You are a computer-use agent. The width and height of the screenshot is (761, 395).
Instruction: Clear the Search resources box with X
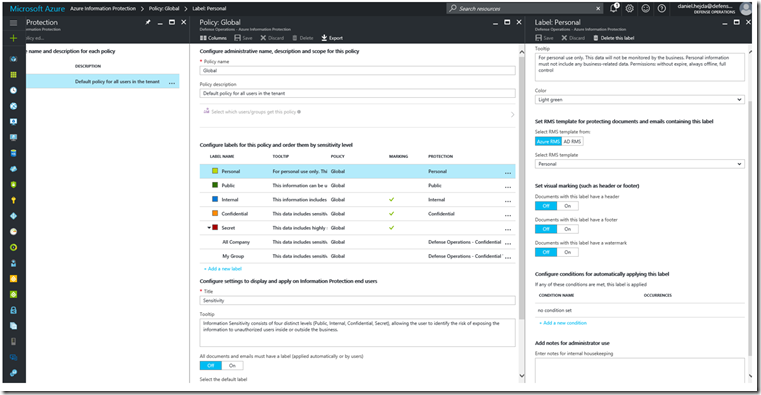pyautogui.click(x=598, y=8)
